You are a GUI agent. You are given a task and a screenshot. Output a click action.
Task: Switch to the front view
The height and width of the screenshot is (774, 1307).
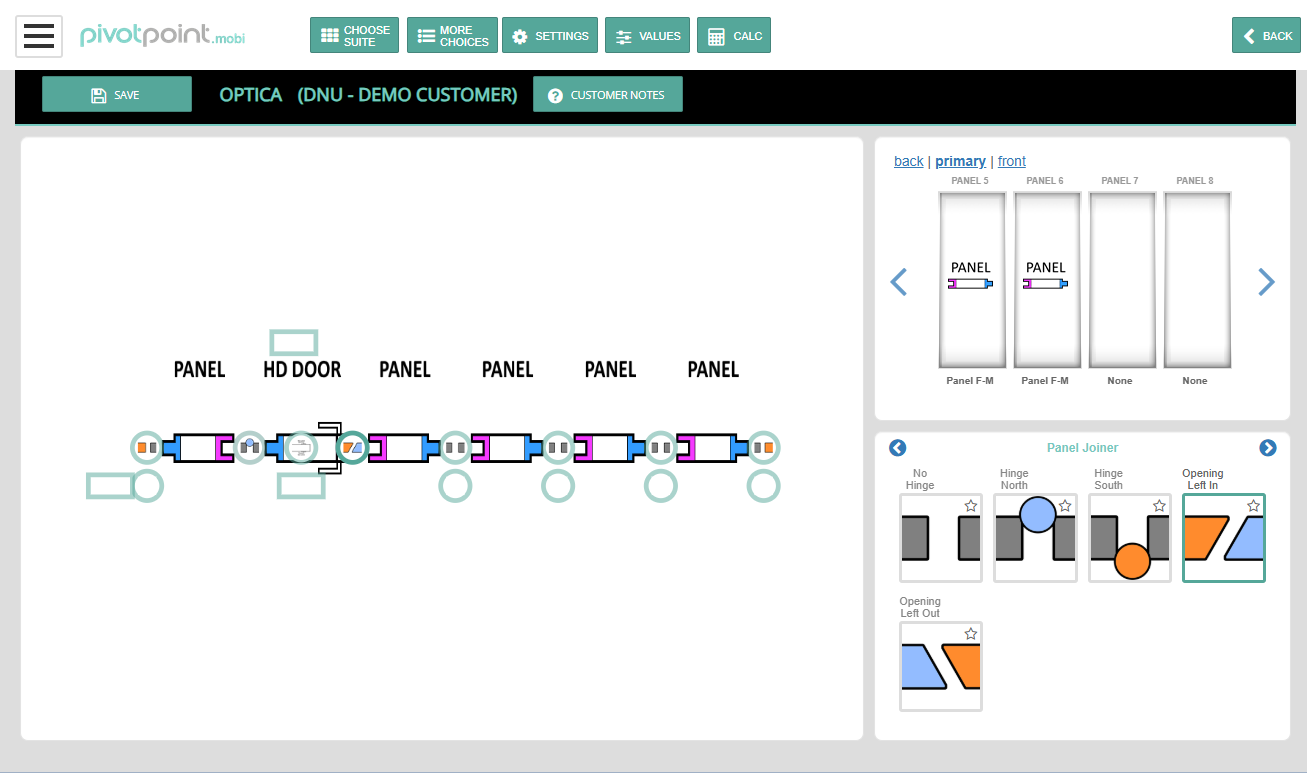pyautogui.click(x=1011, y=161)
